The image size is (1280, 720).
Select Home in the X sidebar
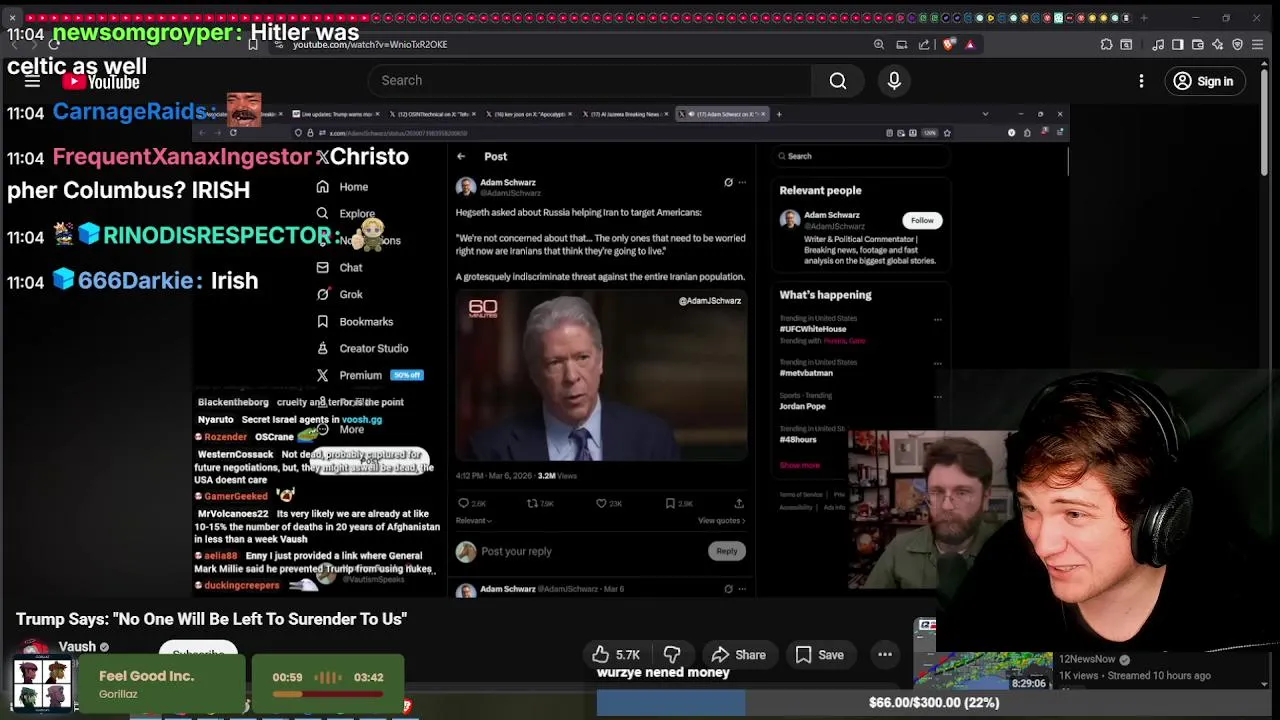[x=342, y=187]
